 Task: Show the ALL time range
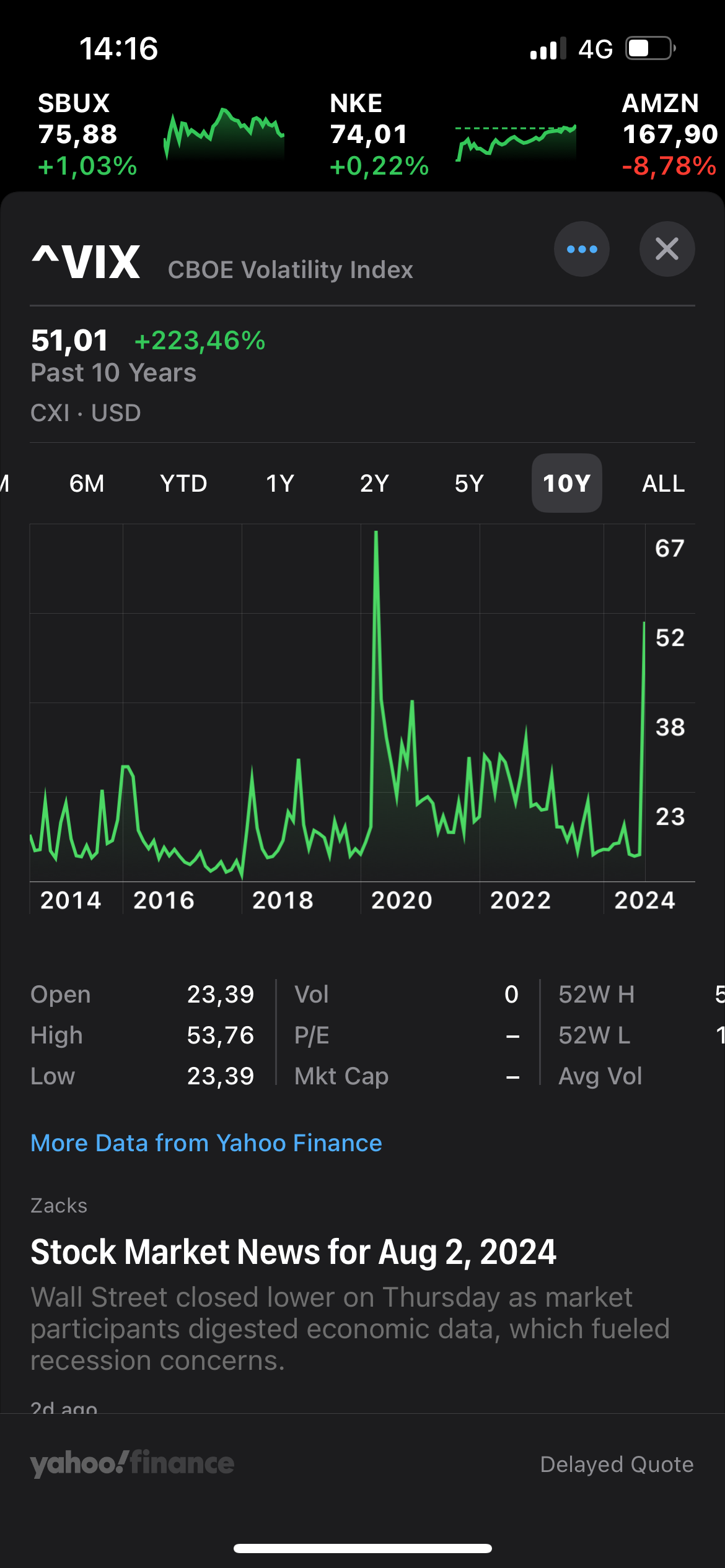point(663,483)
